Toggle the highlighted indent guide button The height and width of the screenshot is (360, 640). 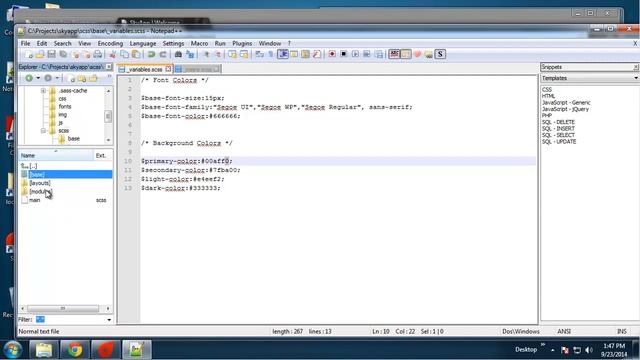click(x=283, y=54)
